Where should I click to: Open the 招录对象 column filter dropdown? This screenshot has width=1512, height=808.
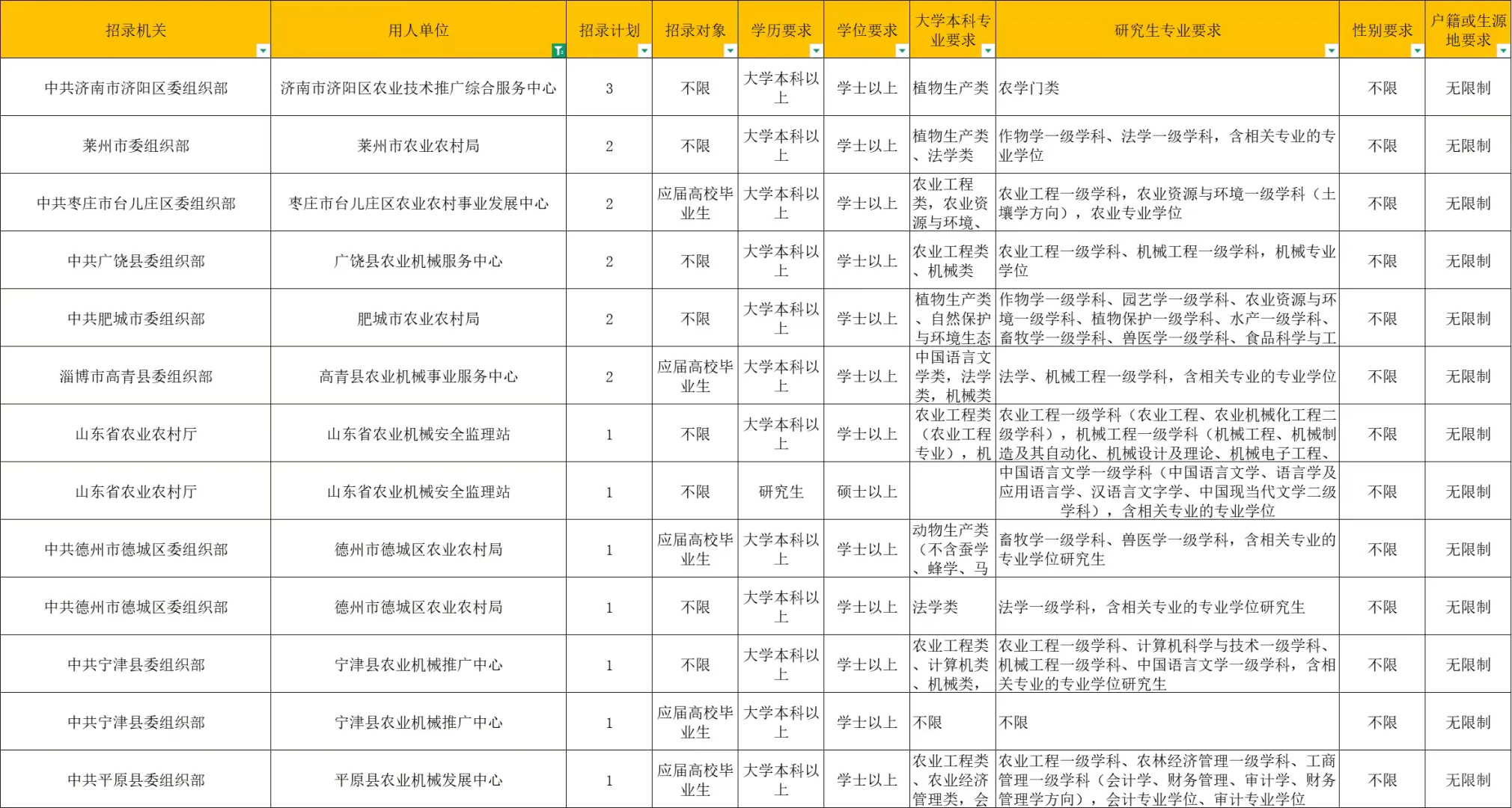tap(731, 51)
